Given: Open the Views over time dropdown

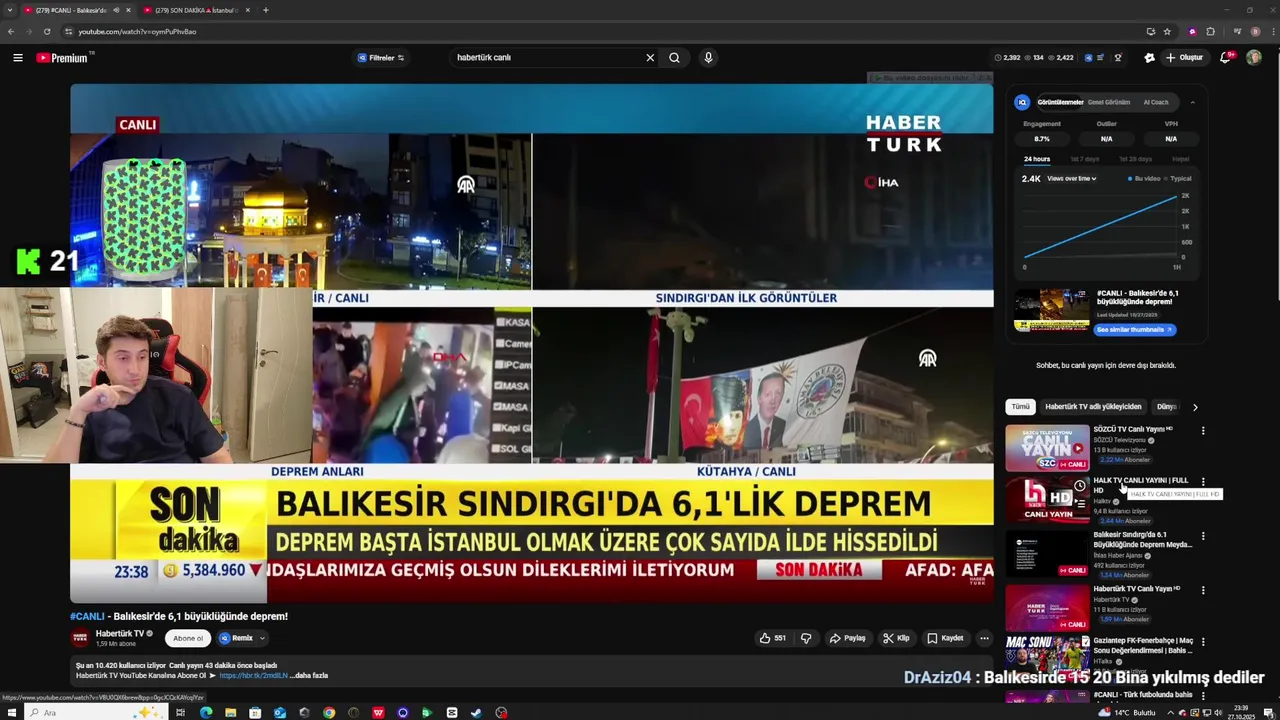Looking at the screenshot, I should [1072, 179].
